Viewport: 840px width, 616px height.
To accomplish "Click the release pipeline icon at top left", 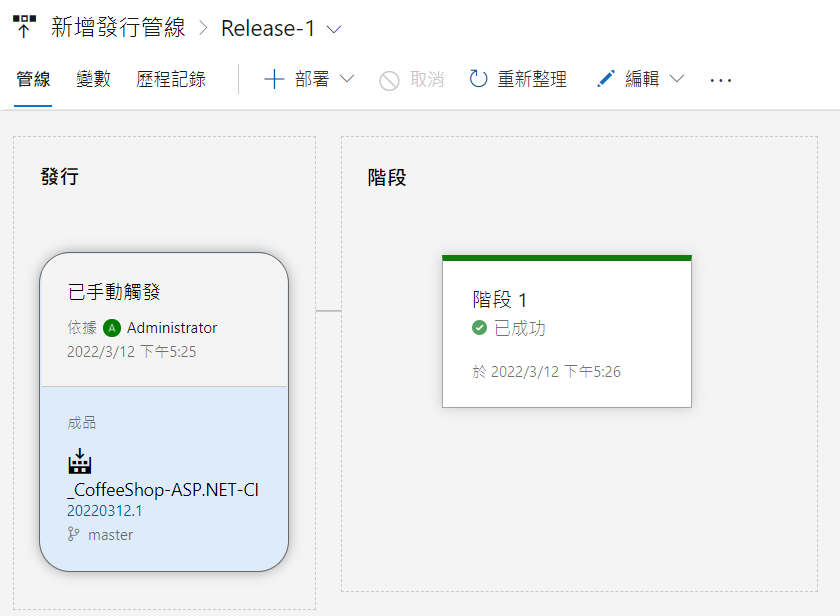I will (x=24, y=27).
